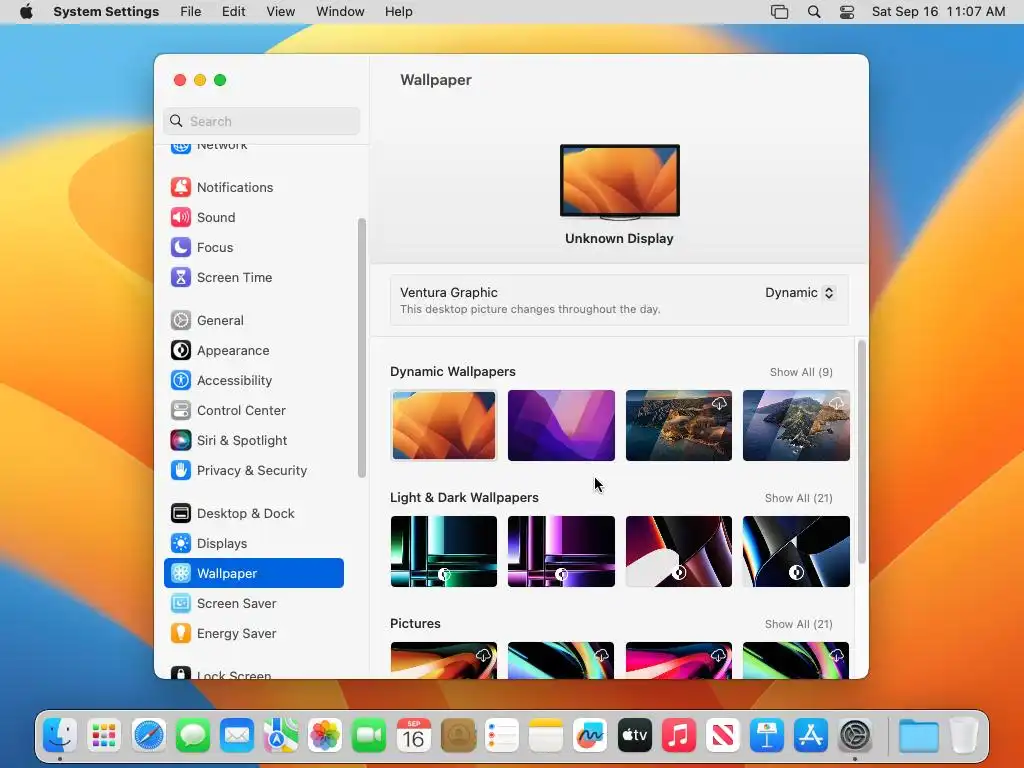Click the wallpaper pane scrollbar
This screenshot has height=768, width=1024.
pyautogui.click(x=861, y=451)
